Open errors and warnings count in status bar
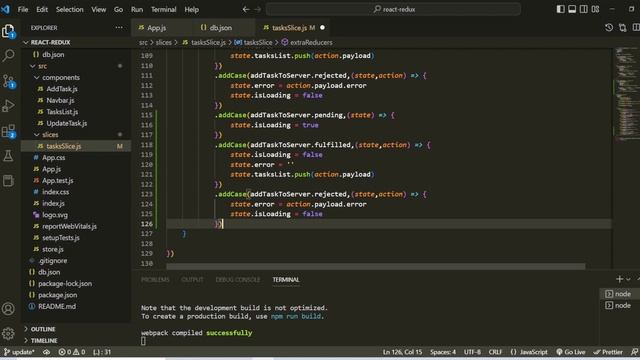This screenshot has width=640, height=360. tap(72, 352)
